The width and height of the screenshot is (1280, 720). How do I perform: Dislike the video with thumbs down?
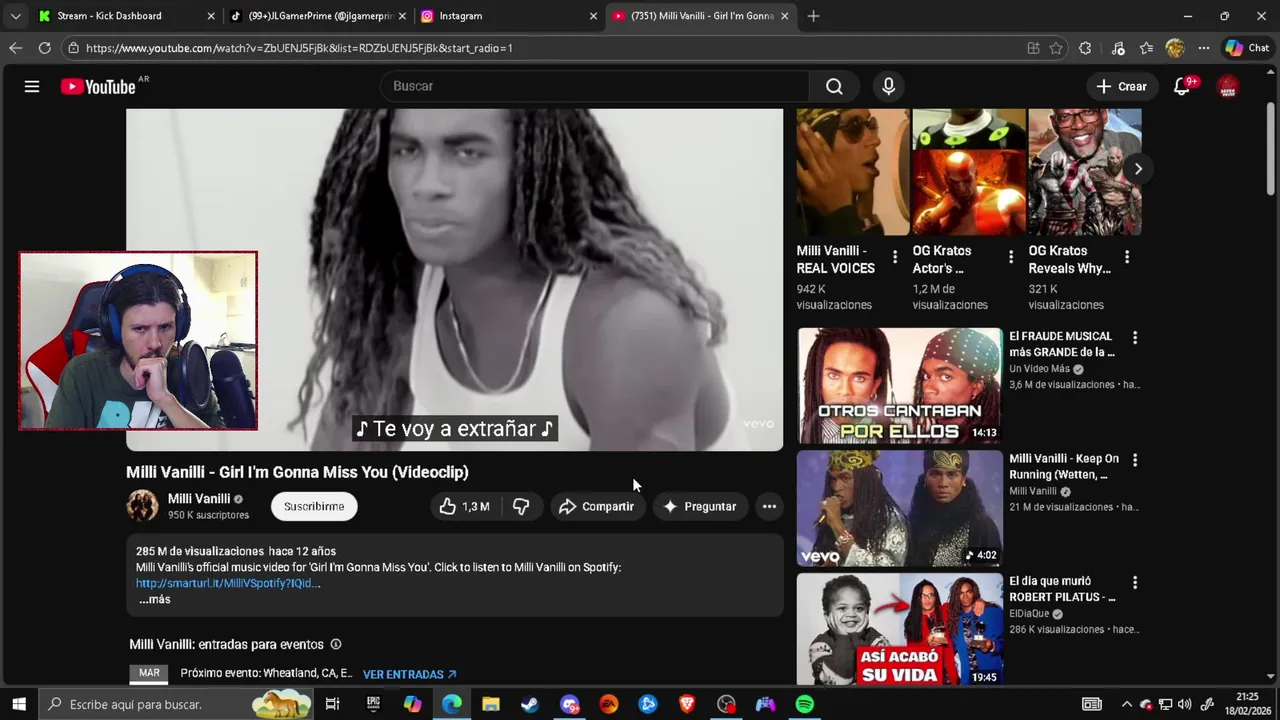coord(521,507)
